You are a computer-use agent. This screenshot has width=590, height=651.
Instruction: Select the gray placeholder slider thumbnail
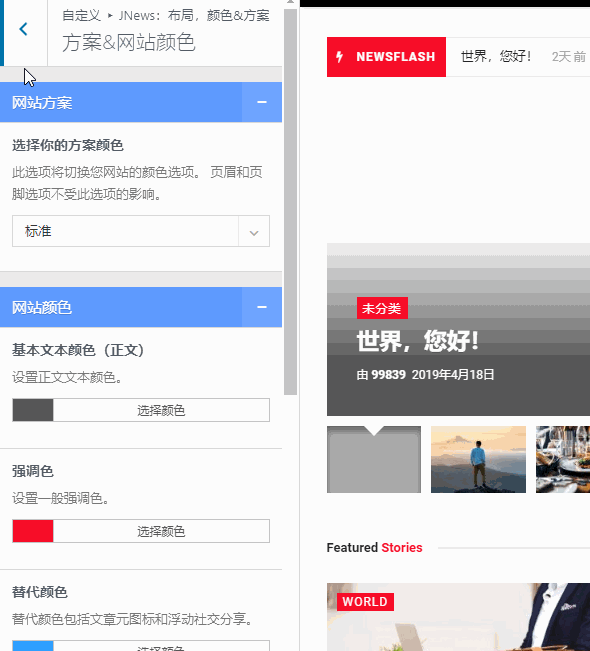click(374, 460)
